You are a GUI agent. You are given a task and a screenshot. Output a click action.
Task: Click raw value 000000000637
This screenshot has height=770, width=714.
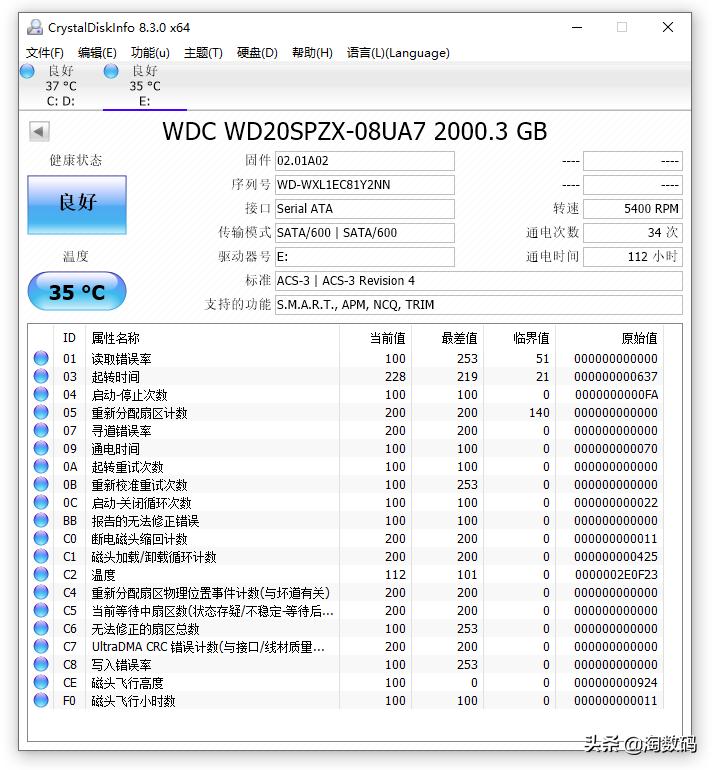616,377
